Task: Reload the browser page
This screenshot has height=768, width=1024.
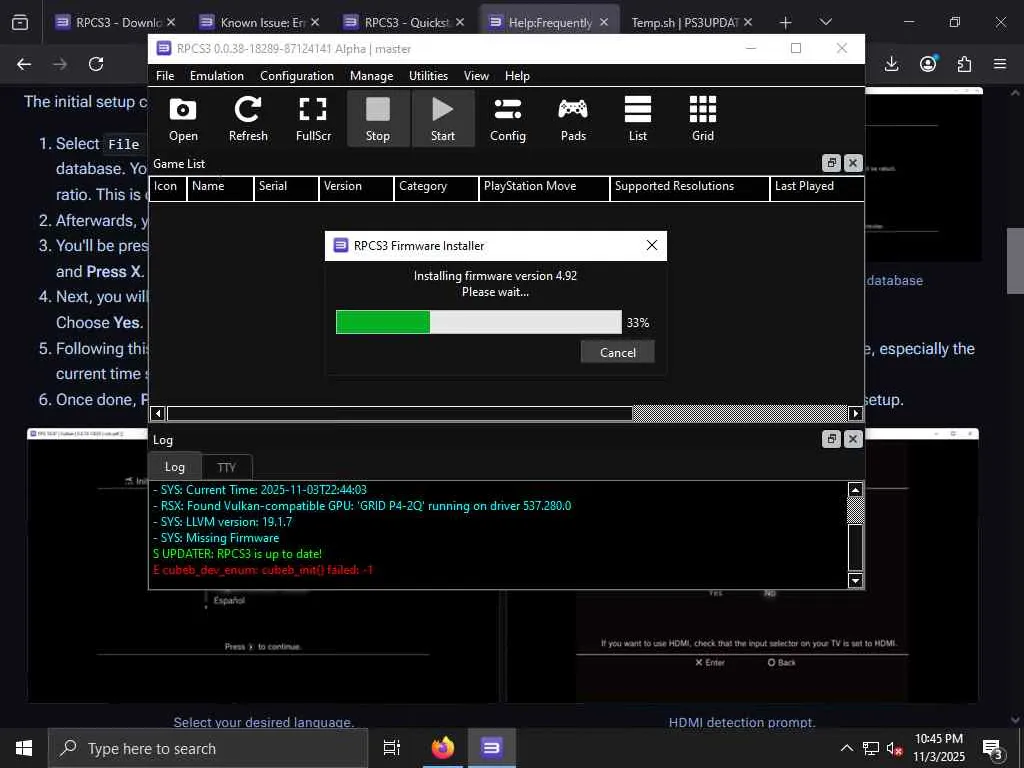Action: pos(96,64)
